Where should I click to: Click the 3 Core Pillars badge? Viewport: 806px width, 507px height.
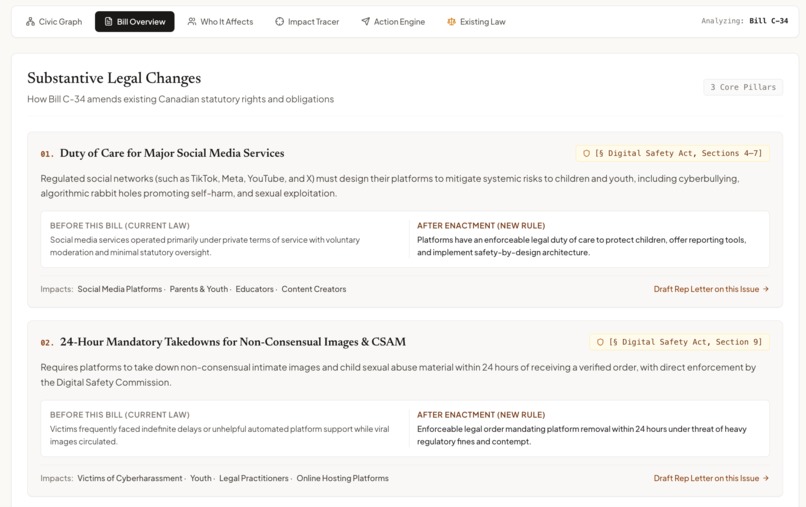click(x=743, y=87)
